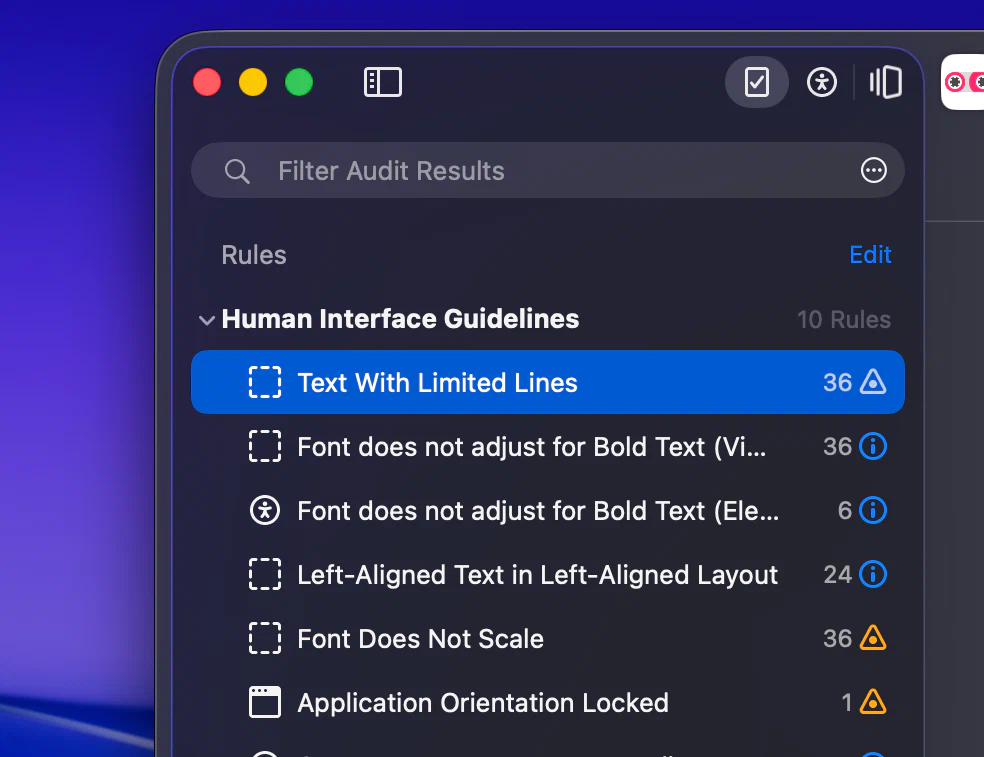The width and height of the screenshot is (984, 757).
Task: Click info icon for Bold Text (Ele... rule
Action: point(873,510)
